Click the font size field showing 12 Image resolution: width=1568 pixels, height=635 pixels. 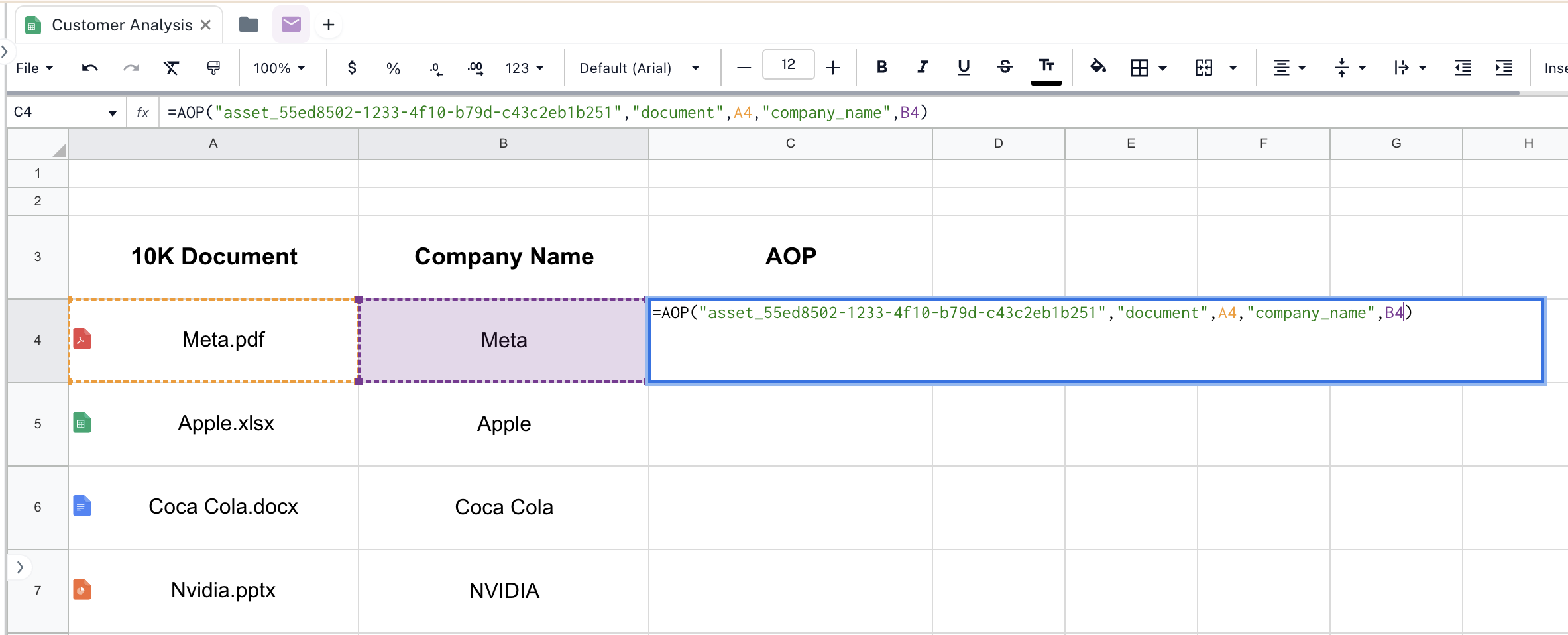pyautogui.click(x=788, y=65)
